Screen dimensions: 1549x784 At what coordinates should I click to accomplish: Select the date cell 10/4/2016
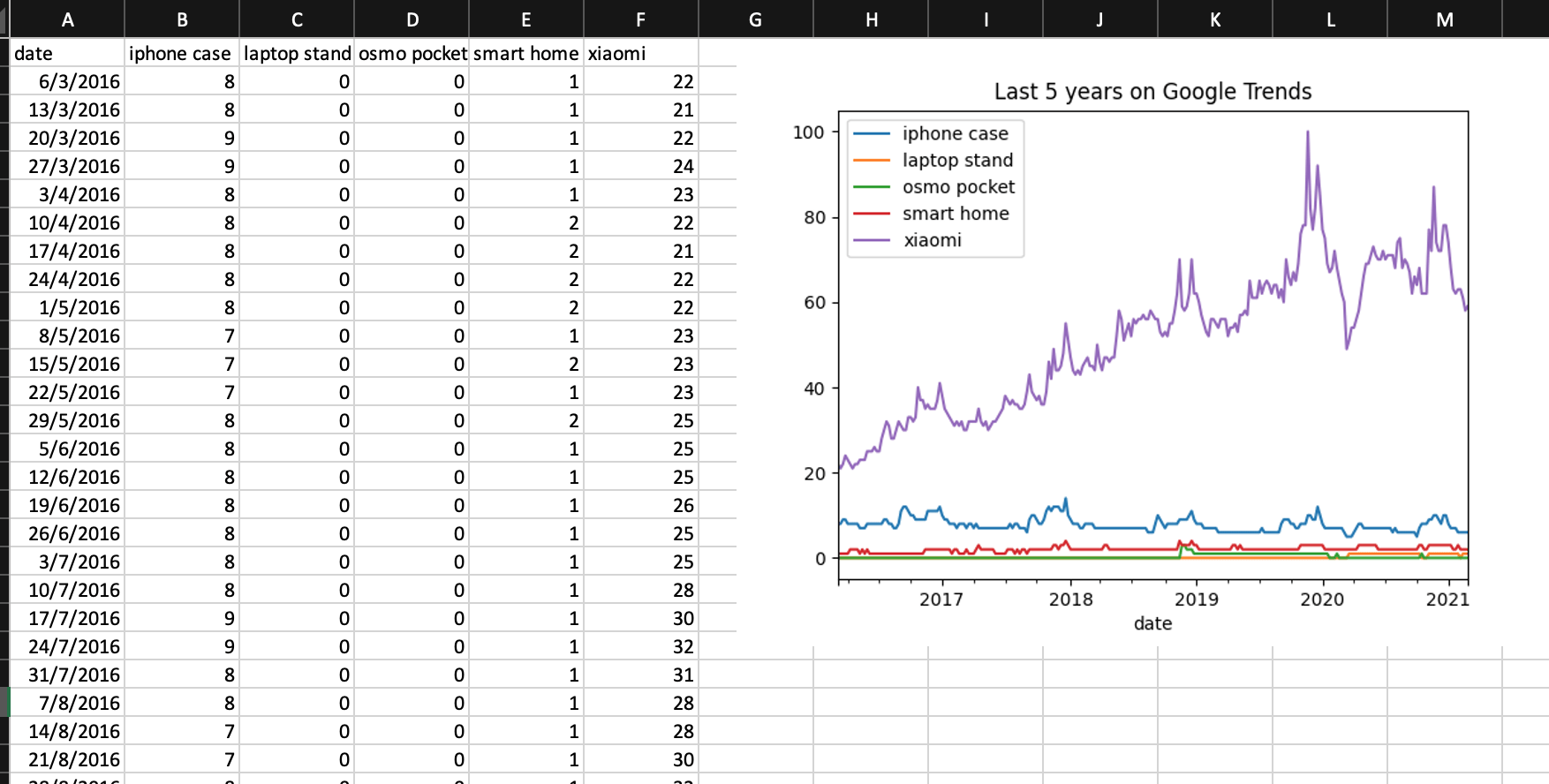point(67,222)
